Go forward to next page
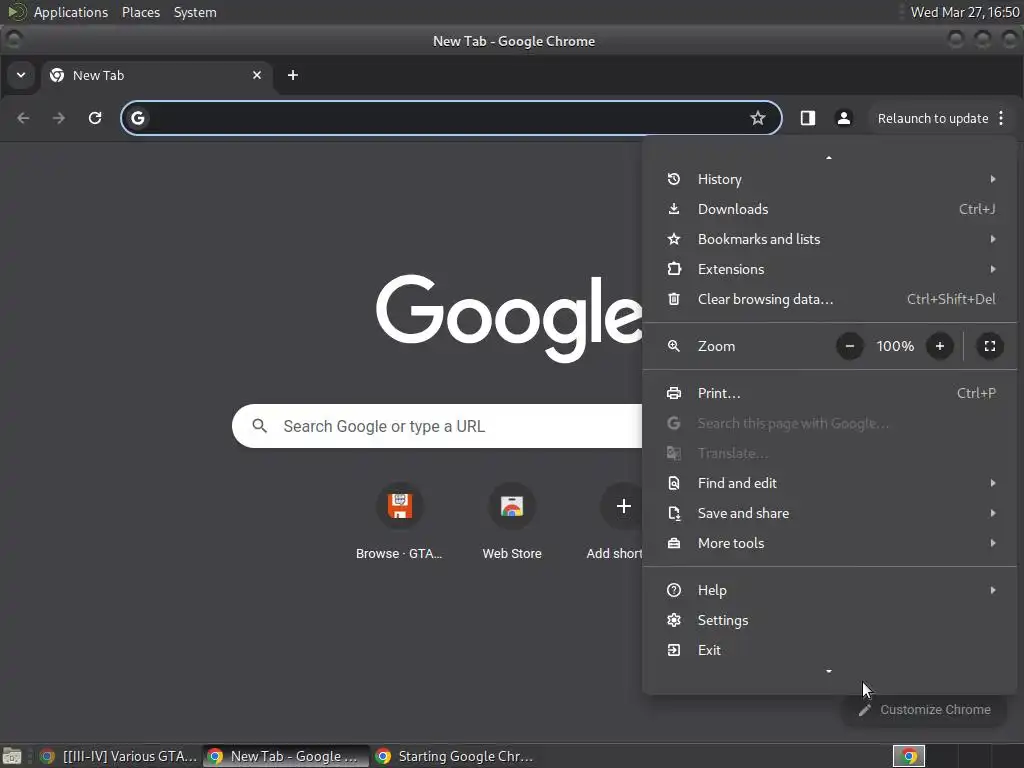 59,118
